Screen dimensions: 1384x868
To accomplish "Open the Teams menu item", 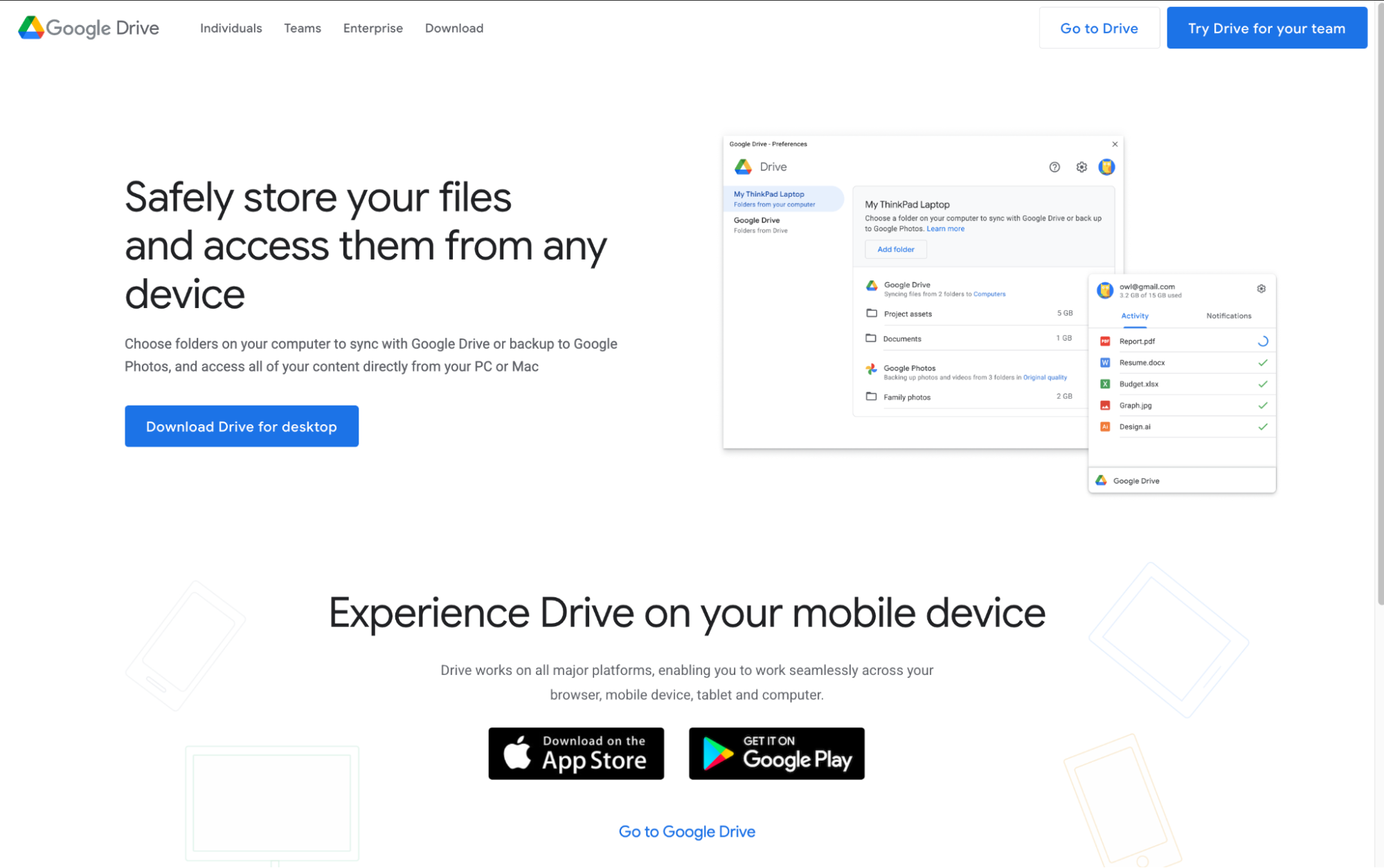I will tap(303, 28).
